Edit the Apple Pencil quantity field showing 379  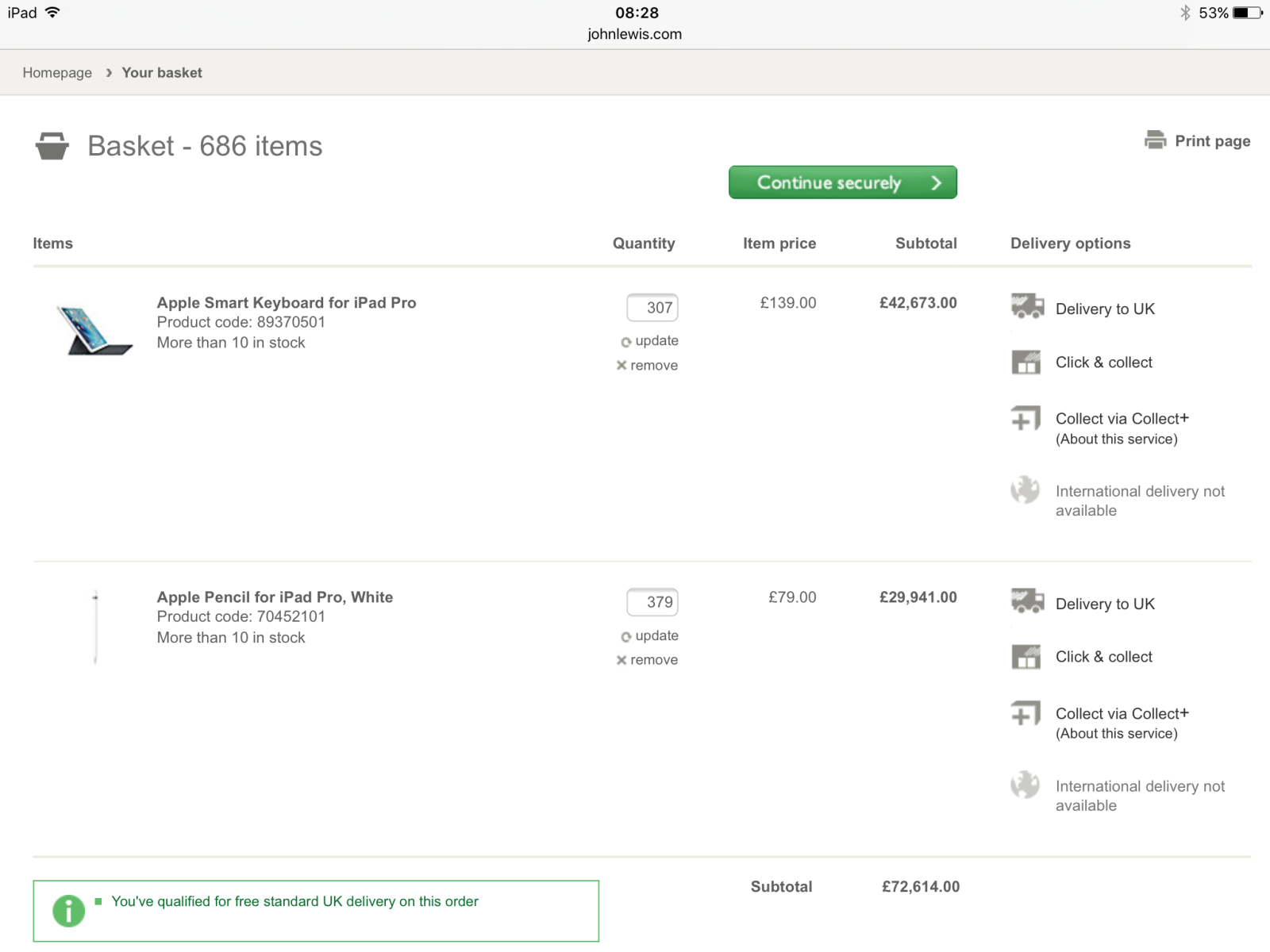[x=652, y=602]
